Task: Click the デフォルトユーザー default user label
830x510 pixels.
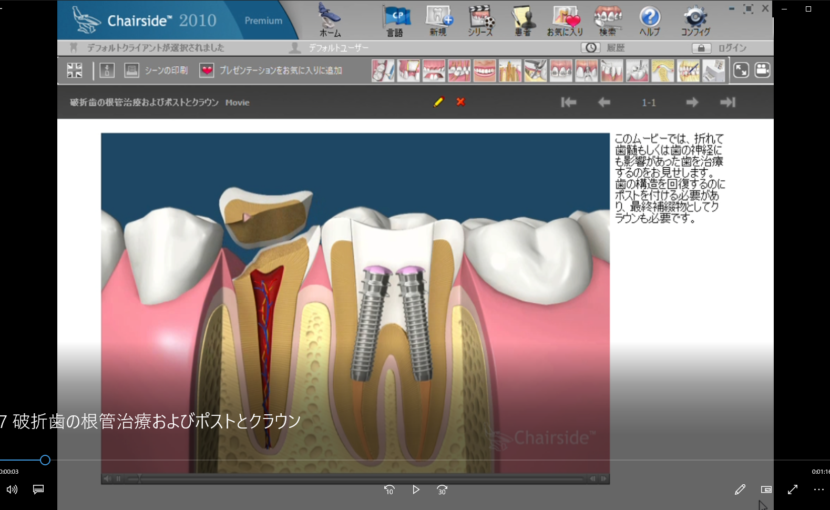Action: (338, 48)
